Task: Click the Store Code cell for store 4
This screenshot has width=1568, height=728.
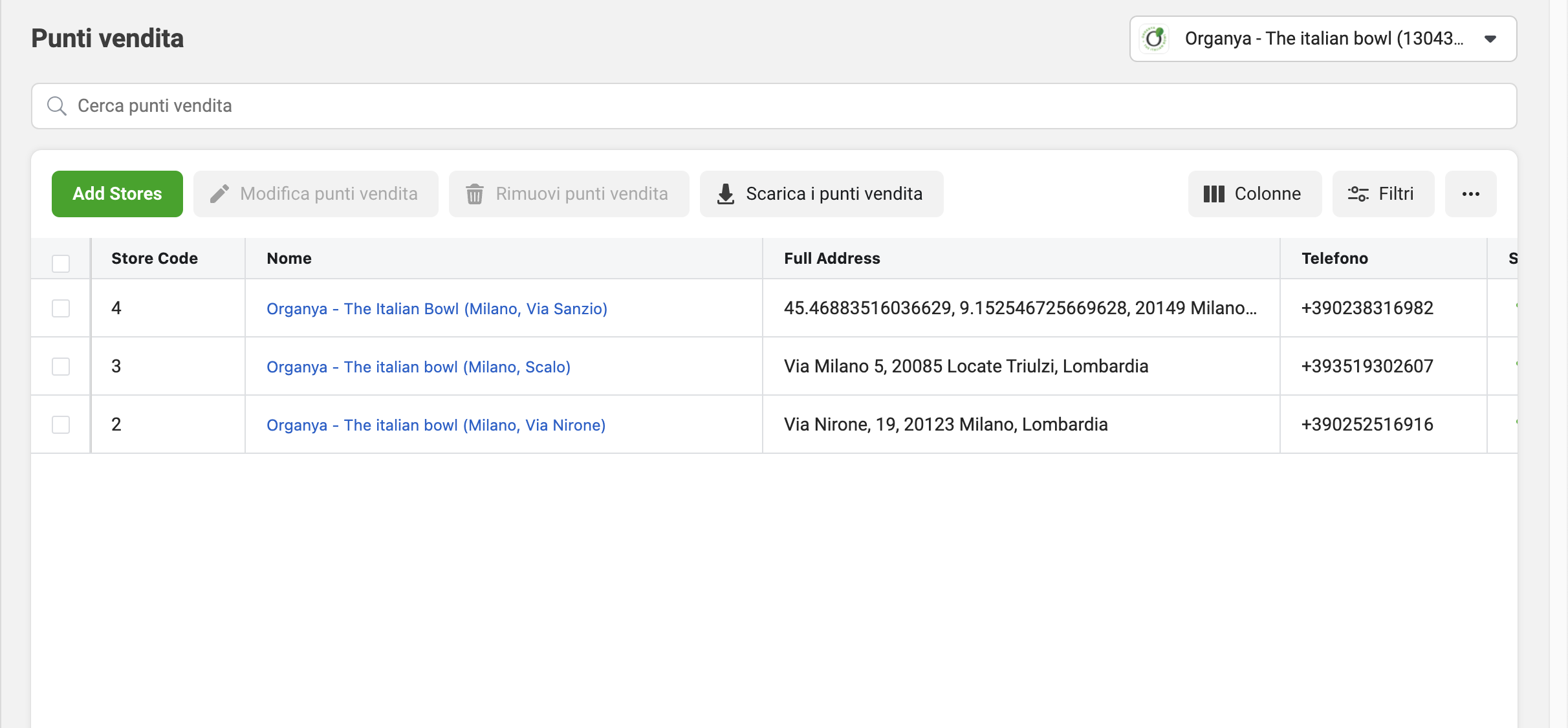Action: click(168, 308)
